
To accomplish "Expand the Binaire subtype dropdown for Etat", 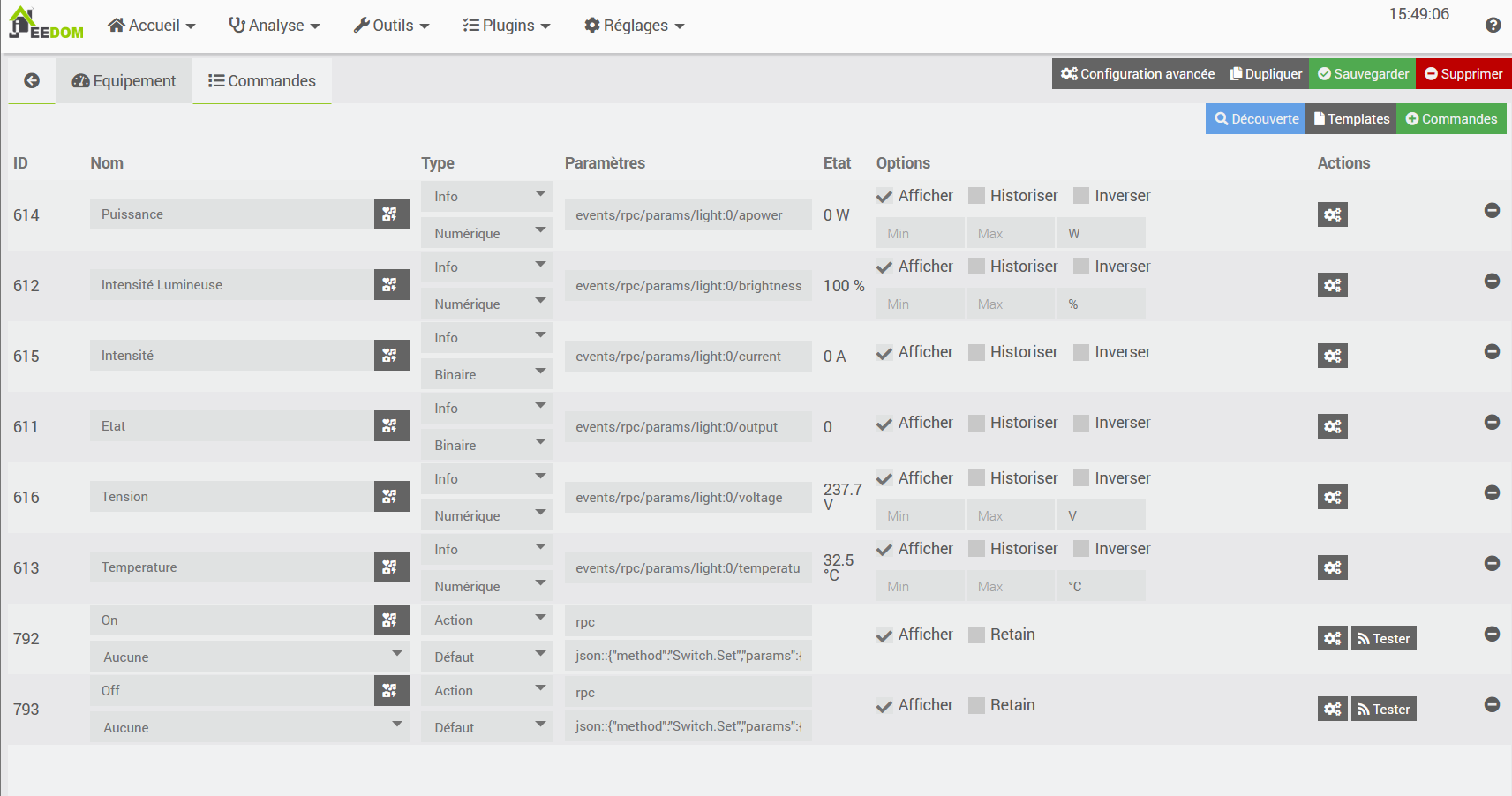I will tap(486, 446).
